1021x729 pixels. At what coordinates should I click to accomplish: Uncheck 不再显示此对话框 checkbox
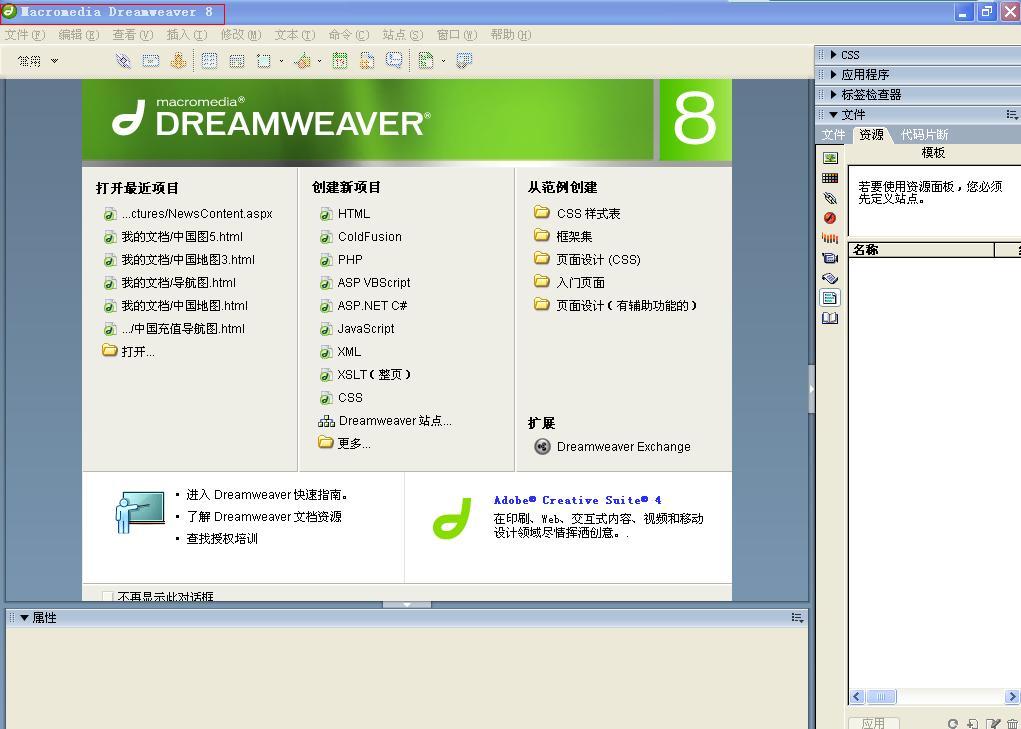(106, 595)
